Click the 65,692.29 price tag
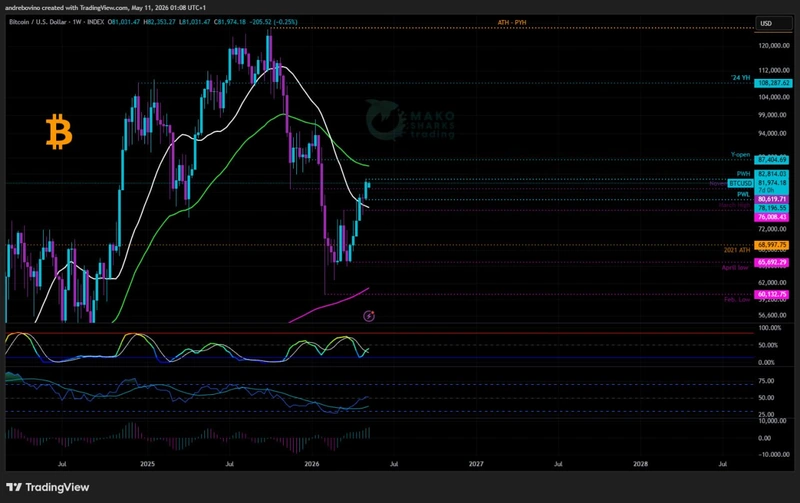800x503 pixels. [771, 262]
